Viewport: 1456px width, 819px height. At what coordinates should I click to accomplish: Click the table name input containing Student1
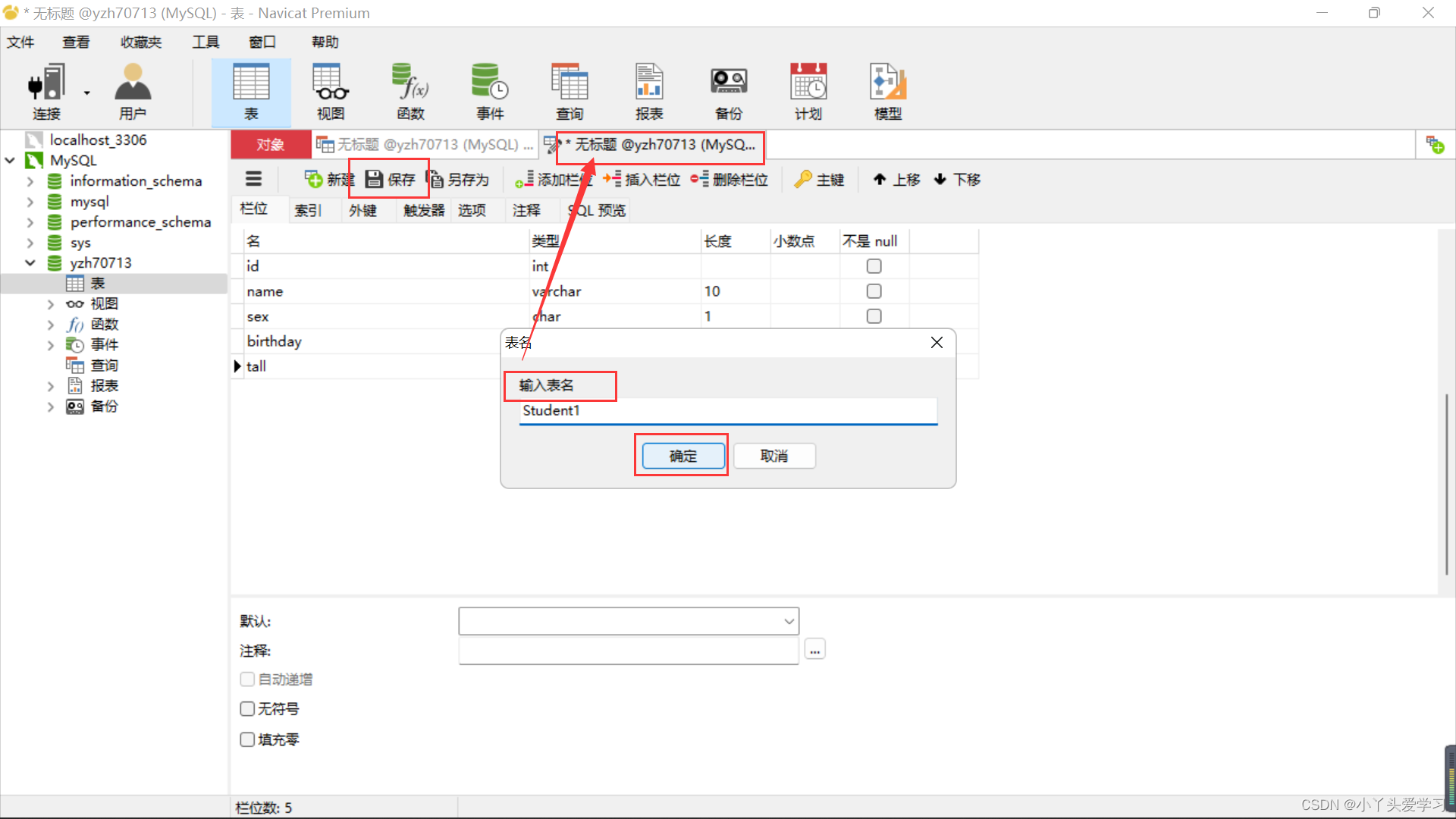click(x=728, y=411)
